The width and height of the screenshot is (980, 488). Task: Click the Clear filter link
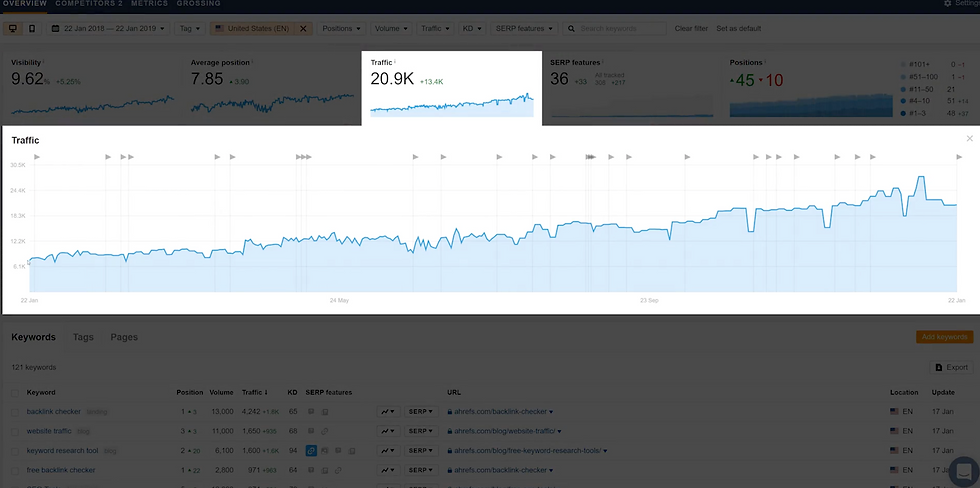(x=691, y=29)
